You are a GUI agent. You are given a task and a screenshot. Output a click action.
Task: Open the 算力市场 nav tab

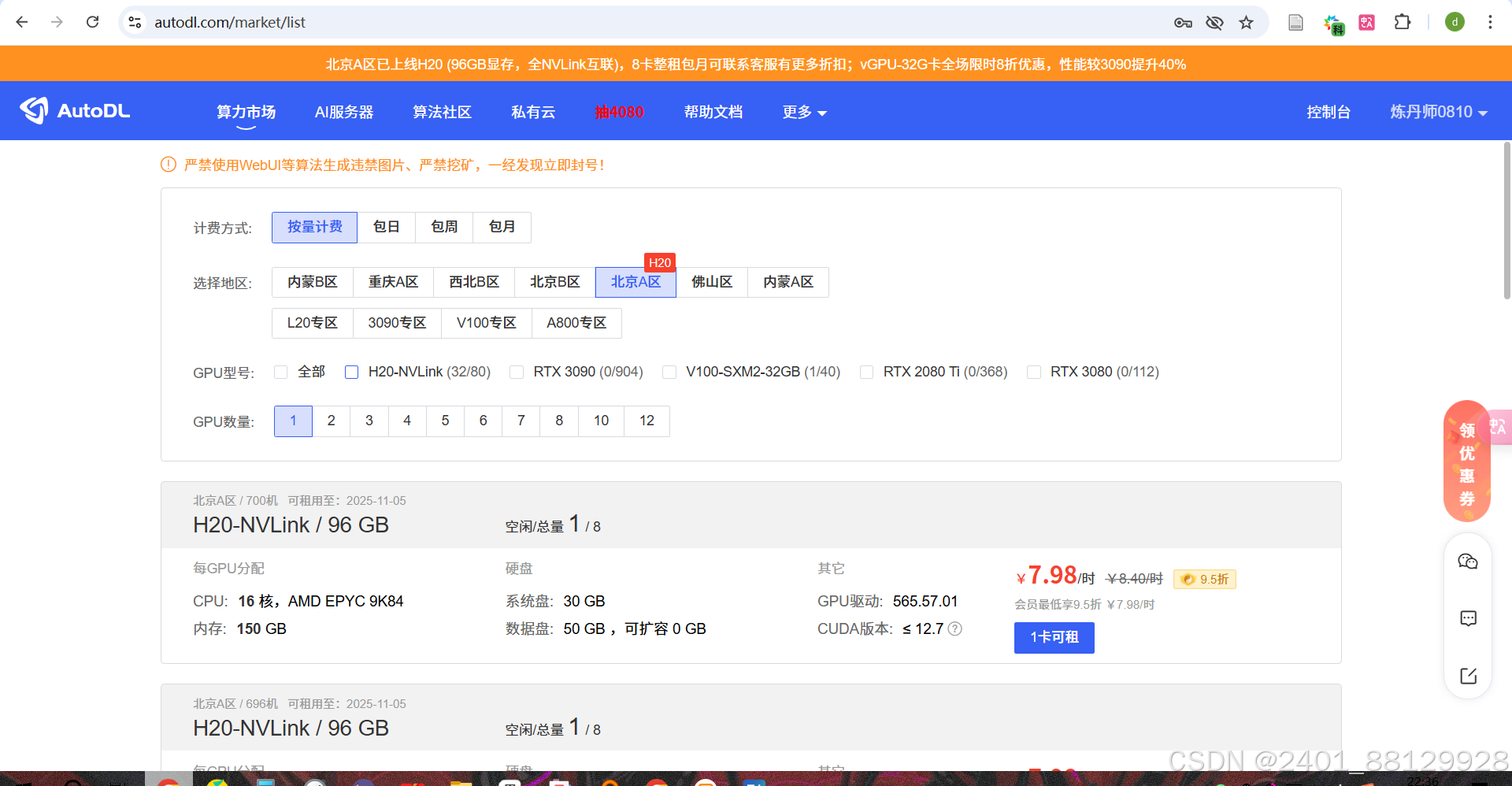246,112
